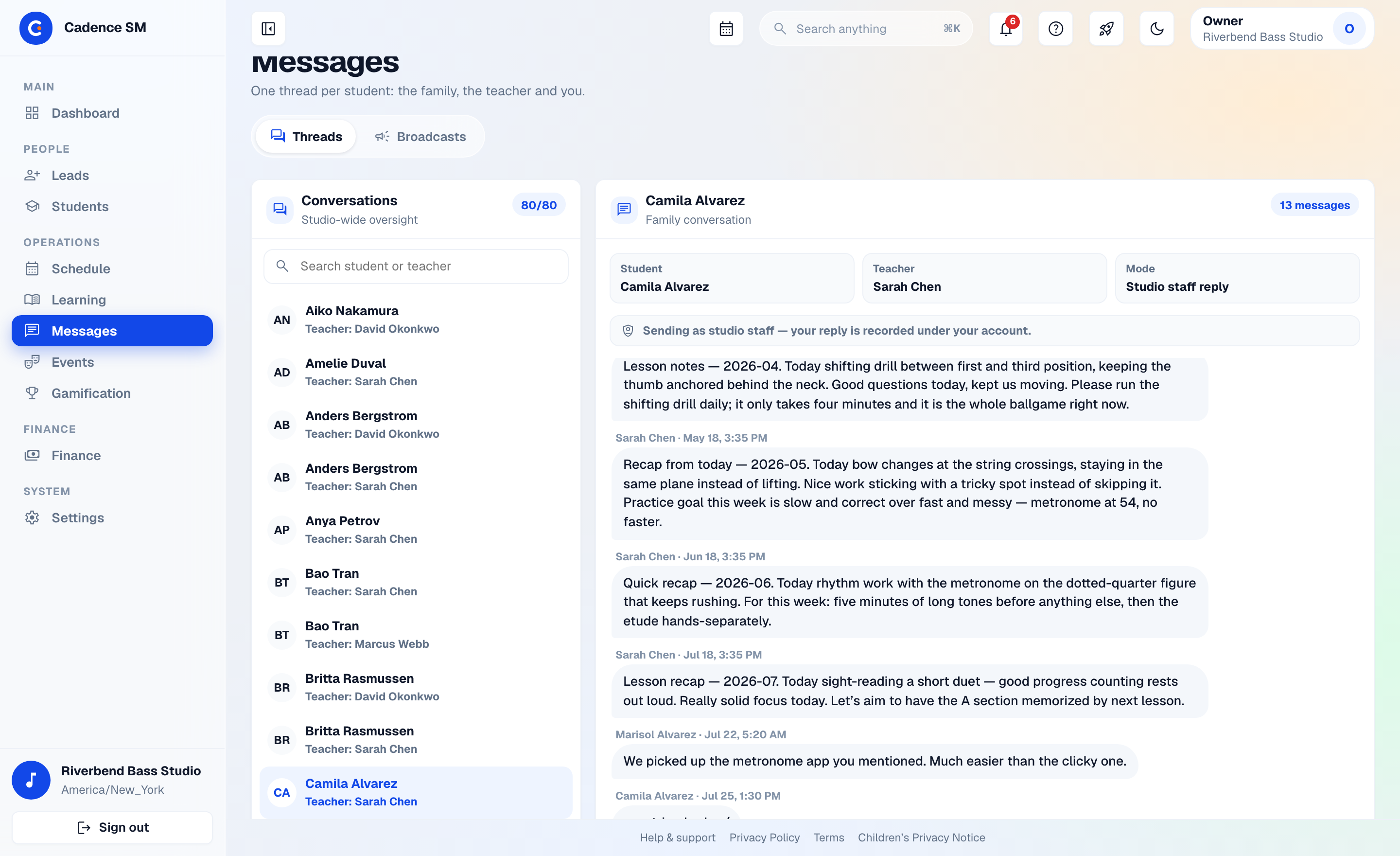This screenshot has height=856, width=1400.
Task: Click the Settings gear icon
Action: pos(33,518)
